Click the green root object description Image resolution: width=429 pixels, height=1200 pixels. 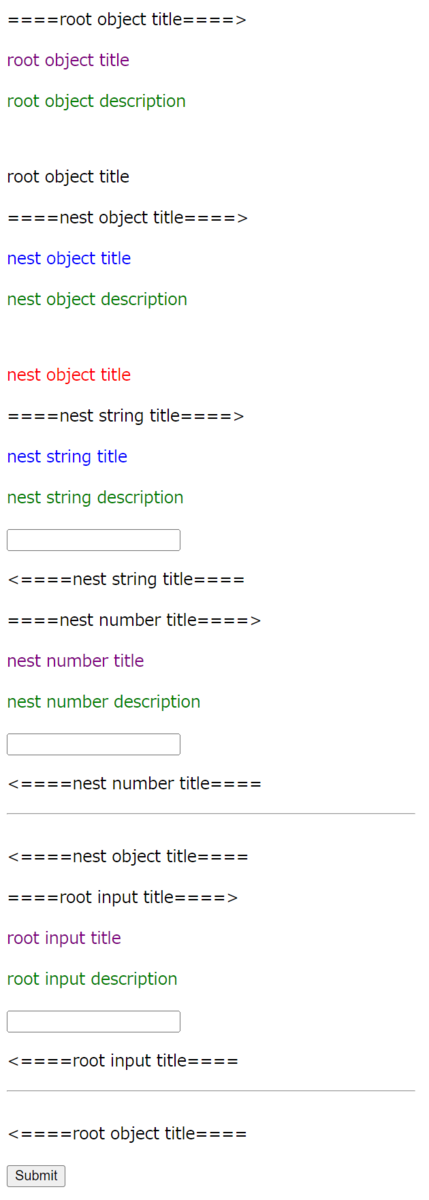(x=96, y=101)
